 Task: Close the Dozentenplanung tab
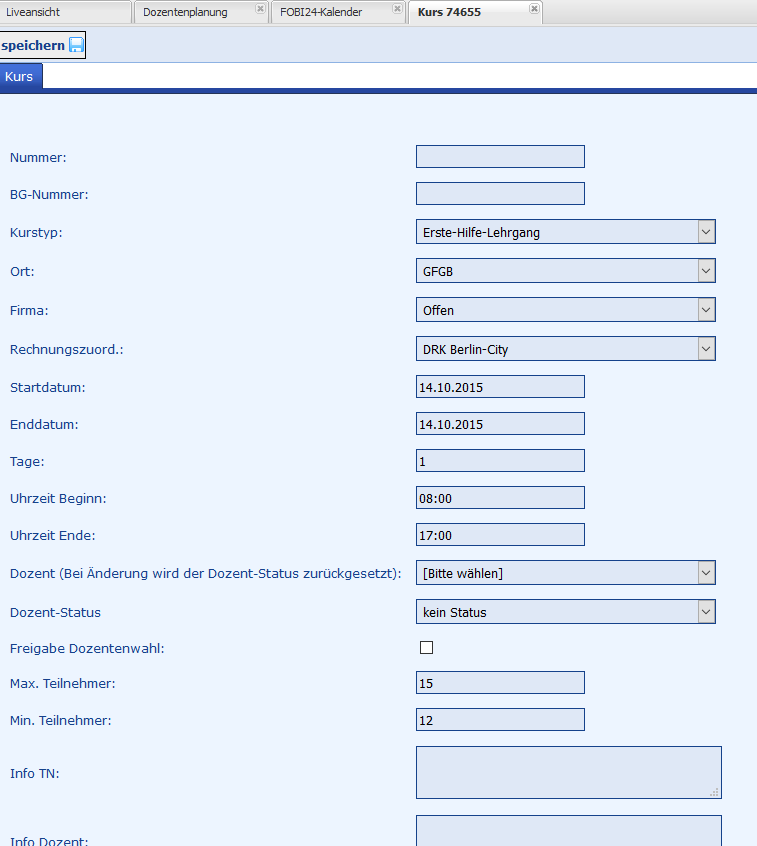coord(260,9)
